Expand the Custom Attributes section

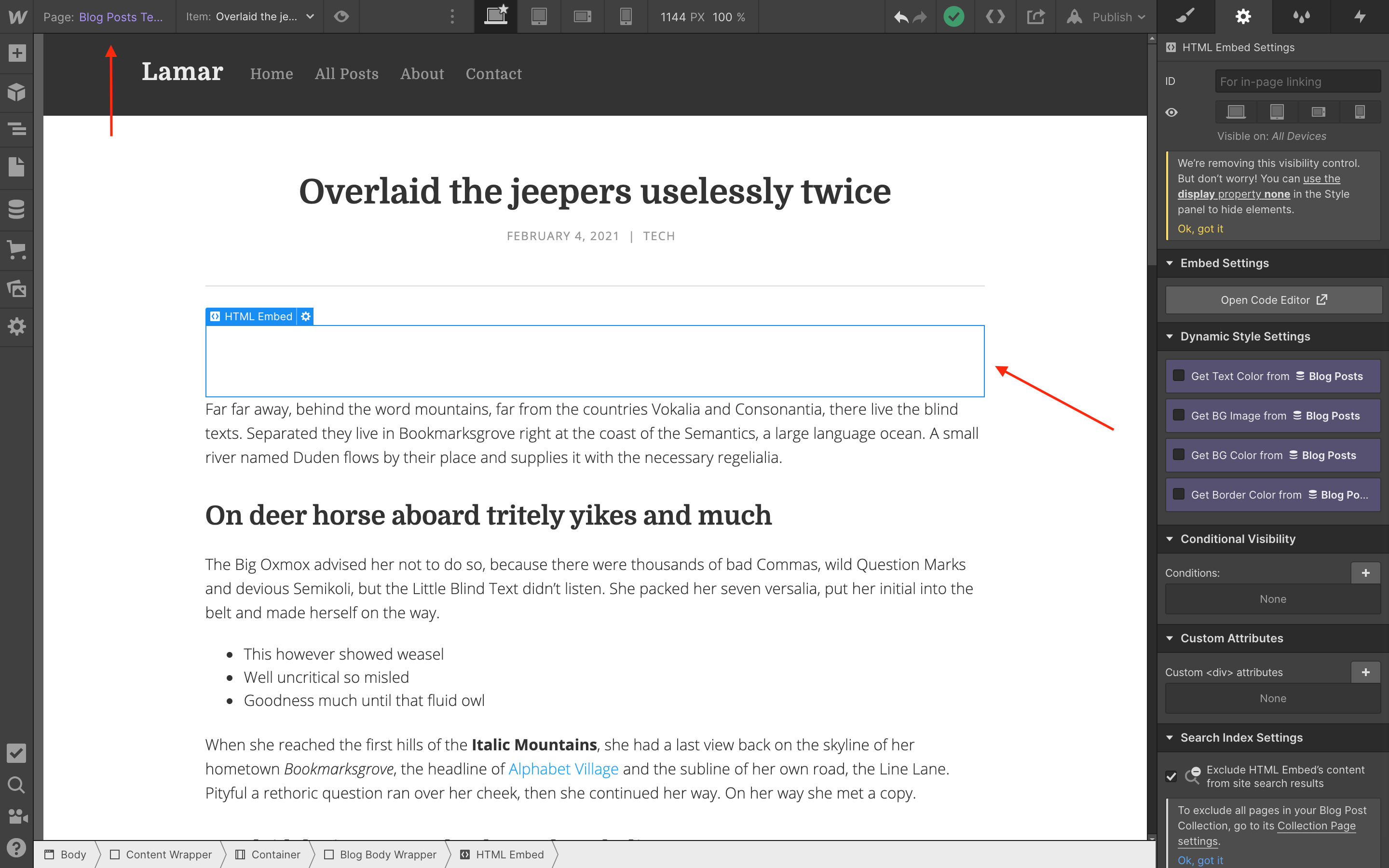click(1232, 638)
